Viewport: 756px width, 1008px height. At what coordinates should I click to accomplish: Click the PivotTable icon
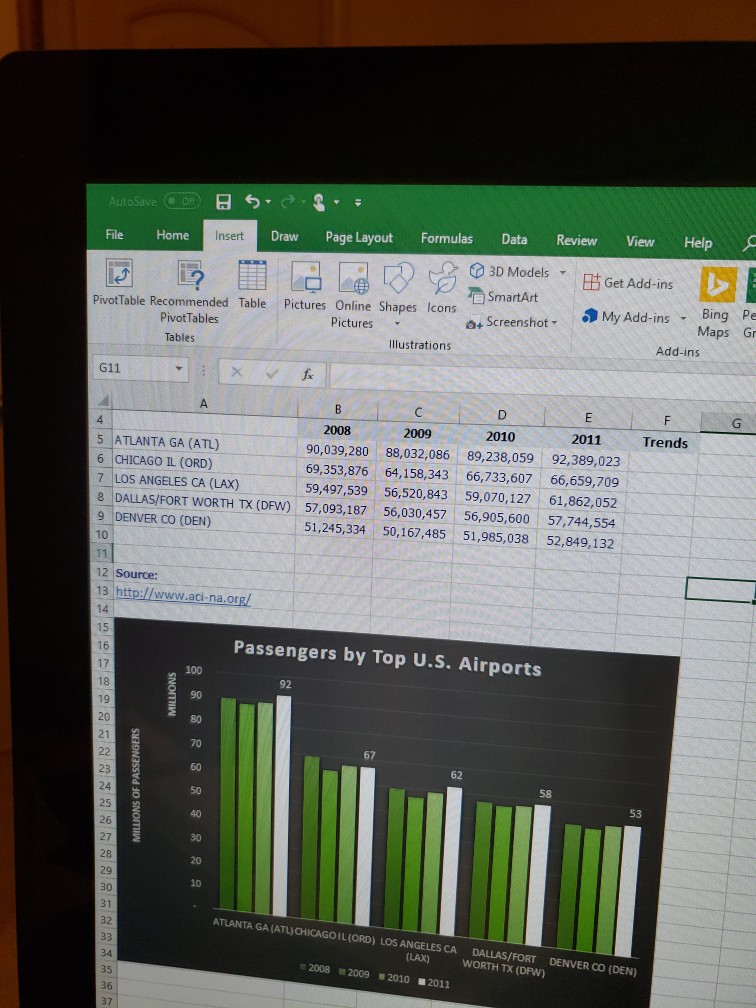[119, 273]
